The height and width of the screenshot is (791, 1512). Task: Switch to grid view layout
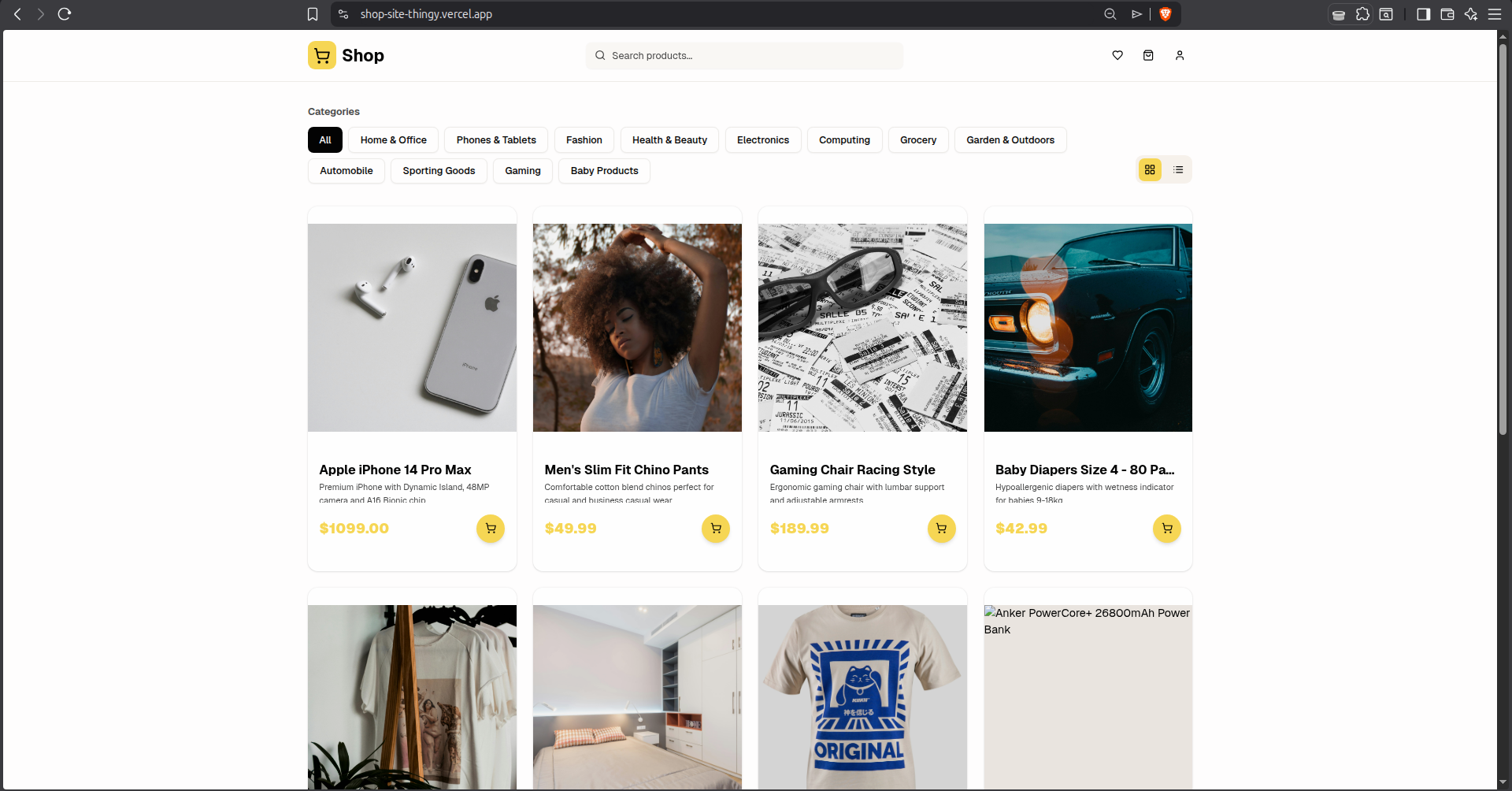click(1150, 169)
